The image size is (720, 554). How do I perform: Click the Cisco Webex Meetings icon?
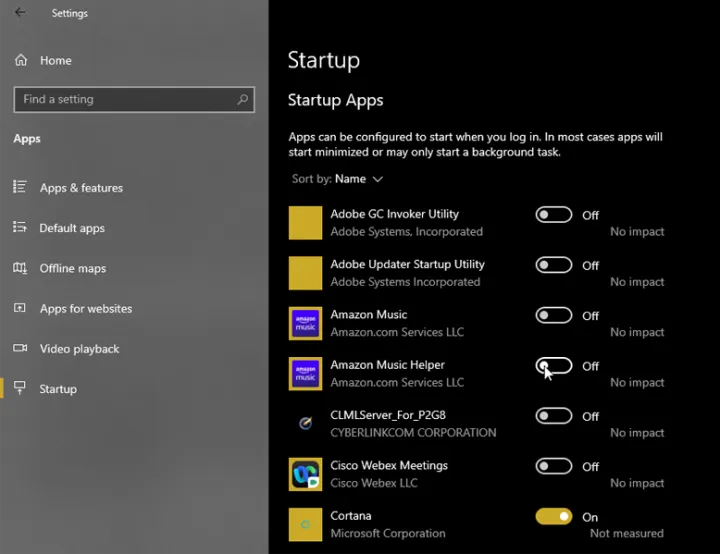(x=305, y=474)
